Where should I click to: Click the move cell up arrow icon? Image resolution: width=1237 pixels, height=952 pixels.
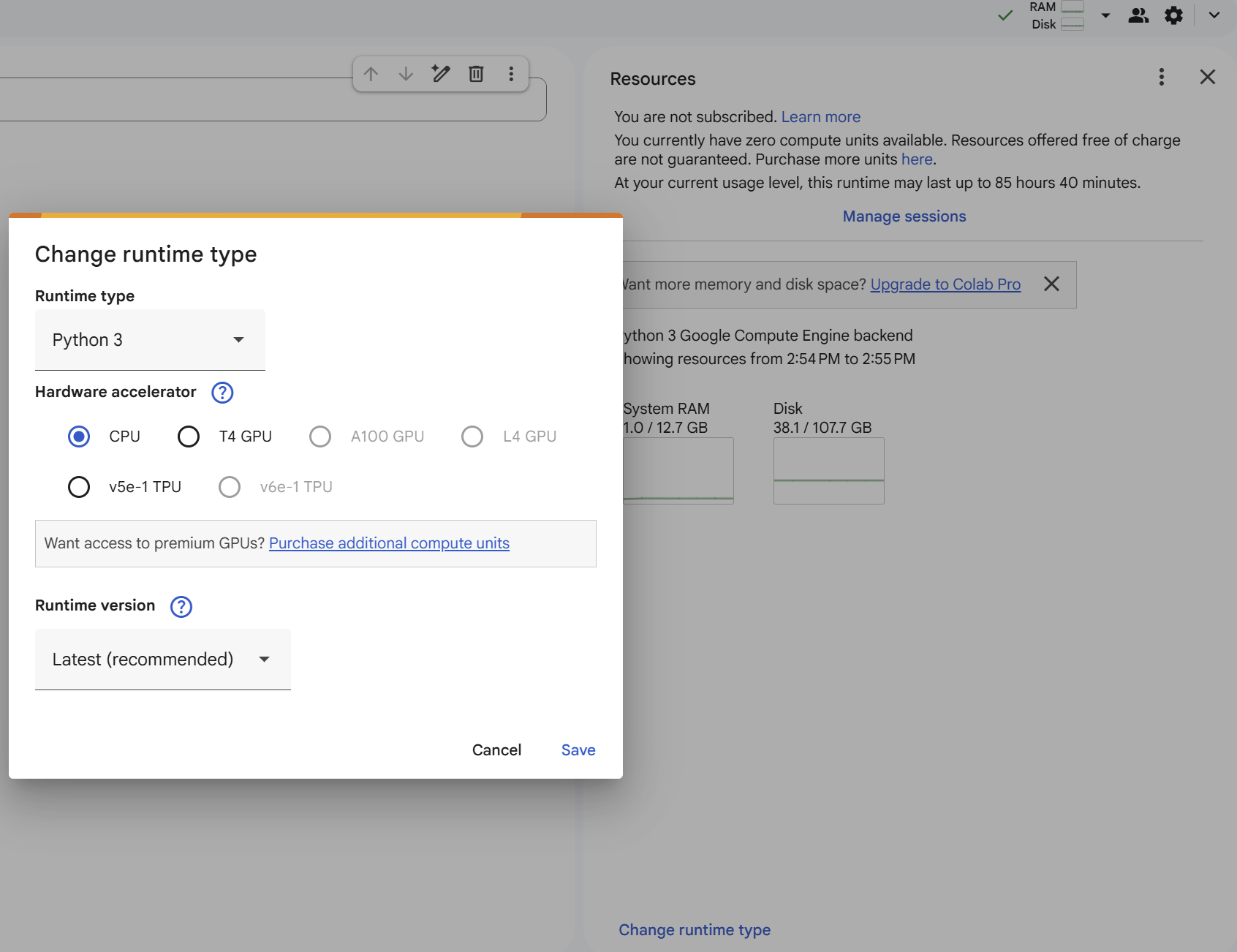(371, 74)
